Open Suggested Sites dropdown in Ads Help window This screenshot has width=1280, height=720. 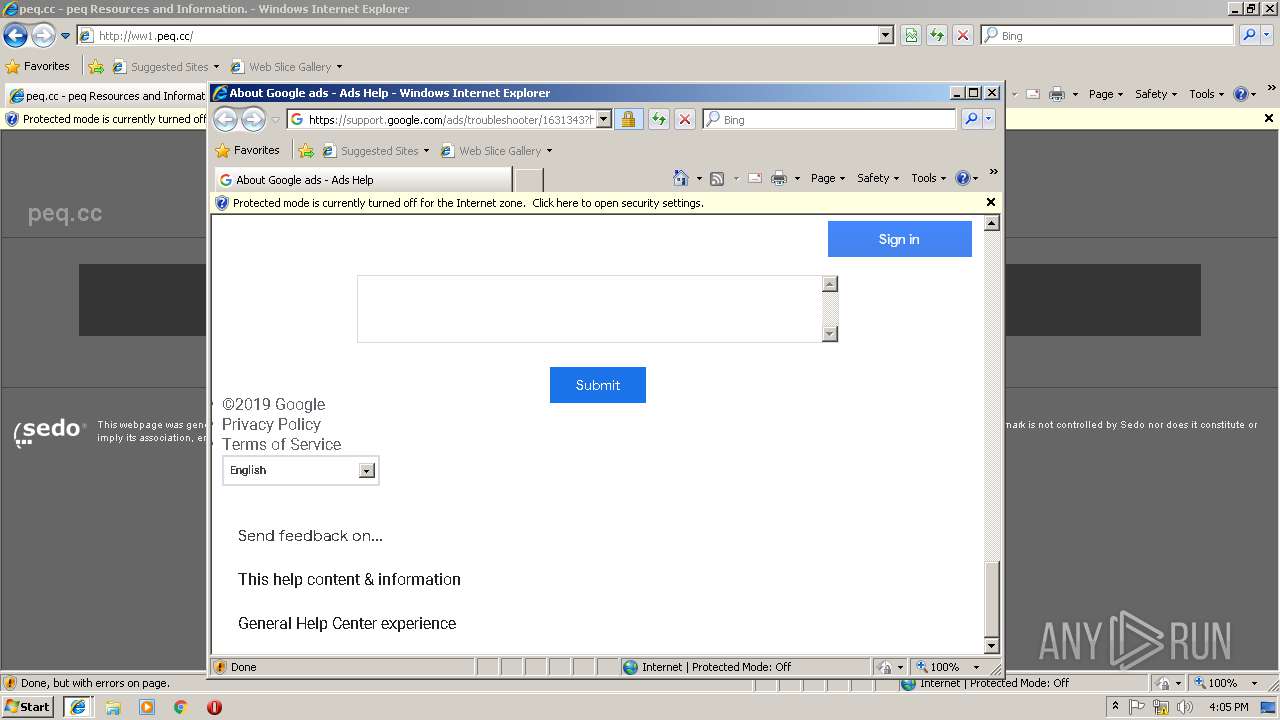tap(426, 151)
